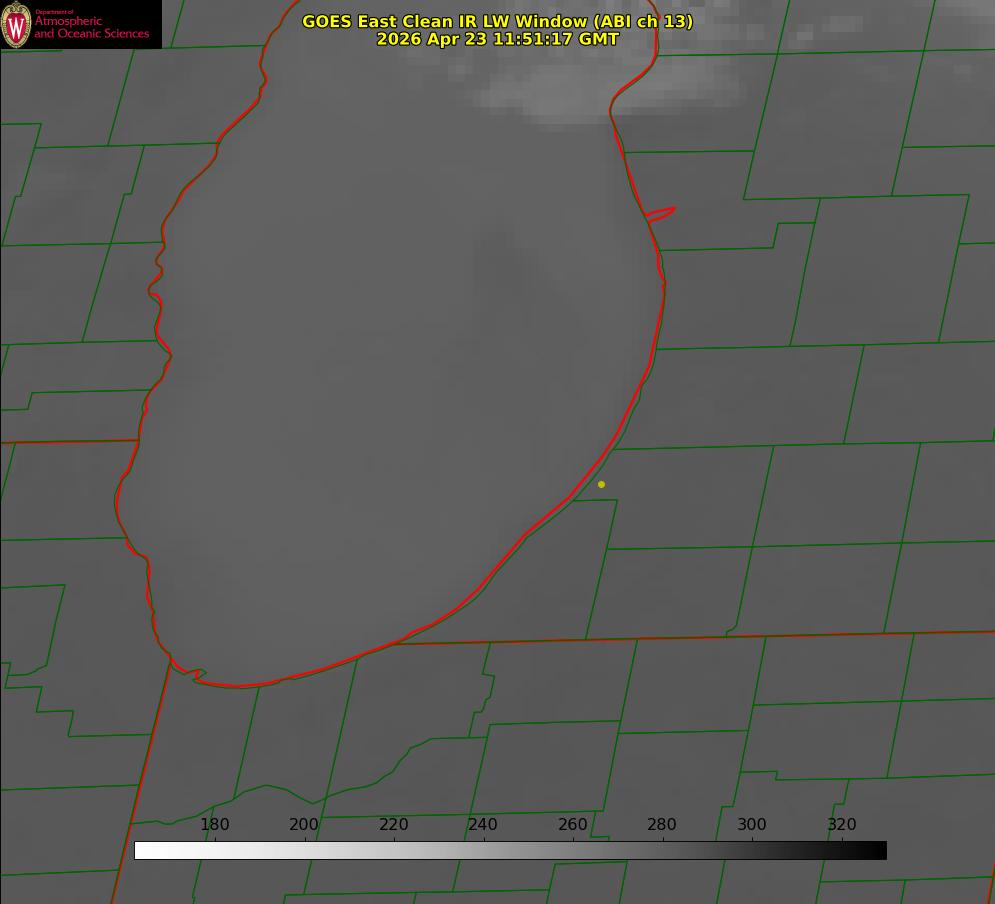Click the yellow dot marker near the shoreline

coord(601,484)
